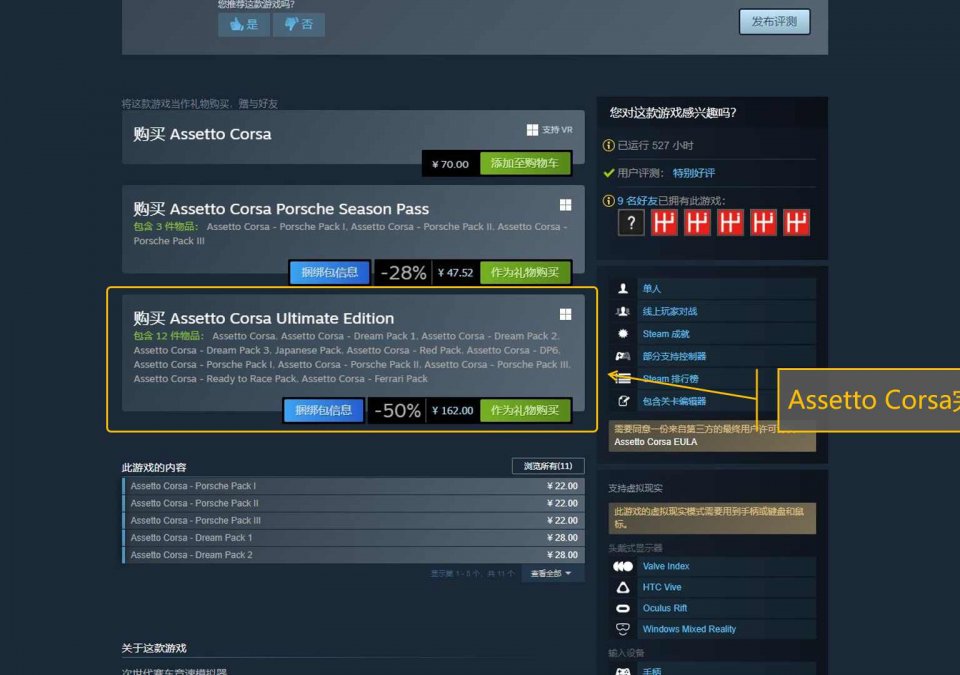960x675 pixels.
Task: Click the 发布评测 button
Action: coord(774,22)
